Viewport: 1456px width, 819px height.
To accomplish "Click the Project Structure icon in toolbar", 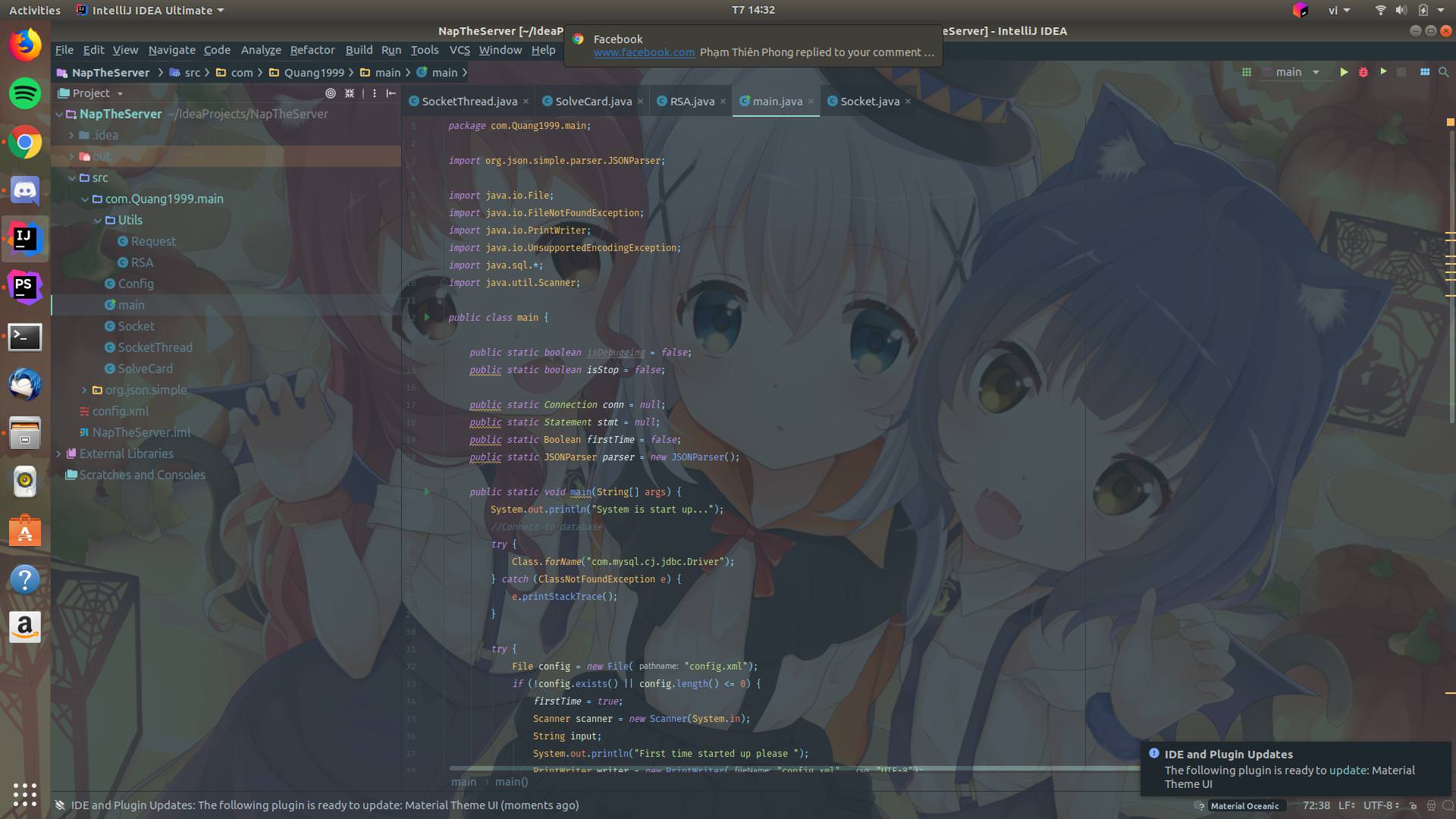I will click(1425, 72).
